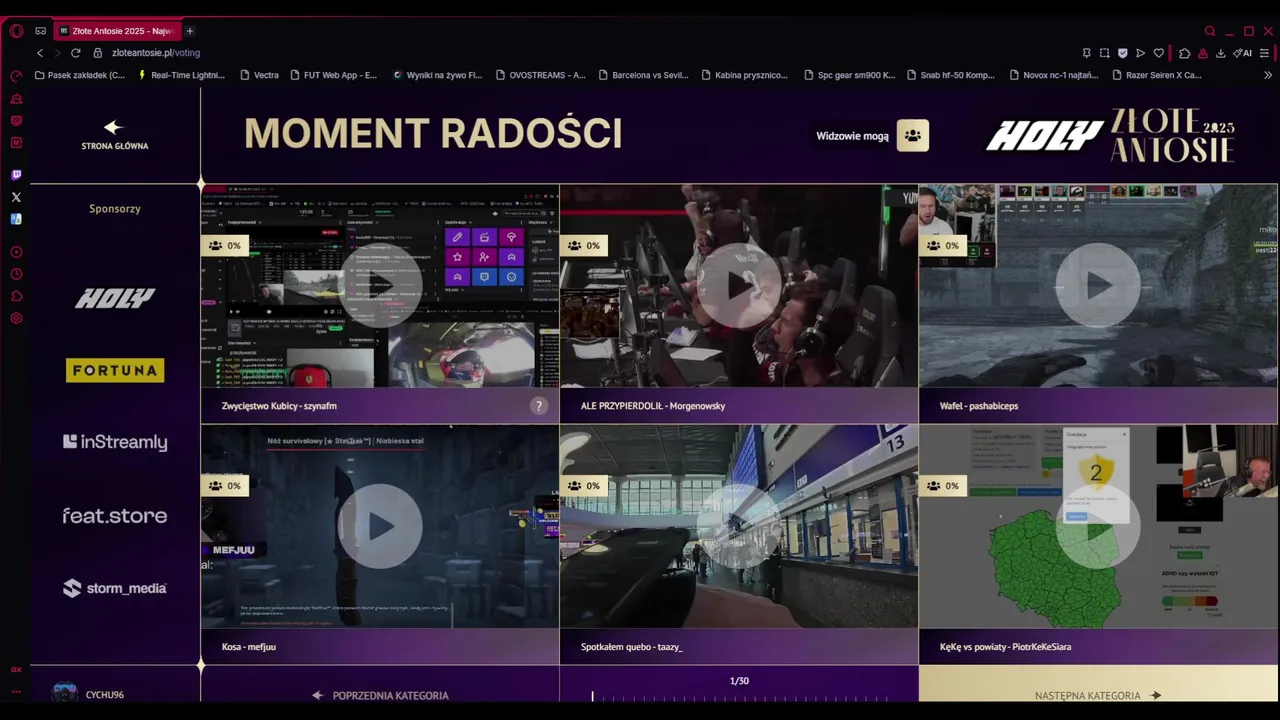Open the inStreamly sponsor logo
1280x720 pixels.
(115, 442)
